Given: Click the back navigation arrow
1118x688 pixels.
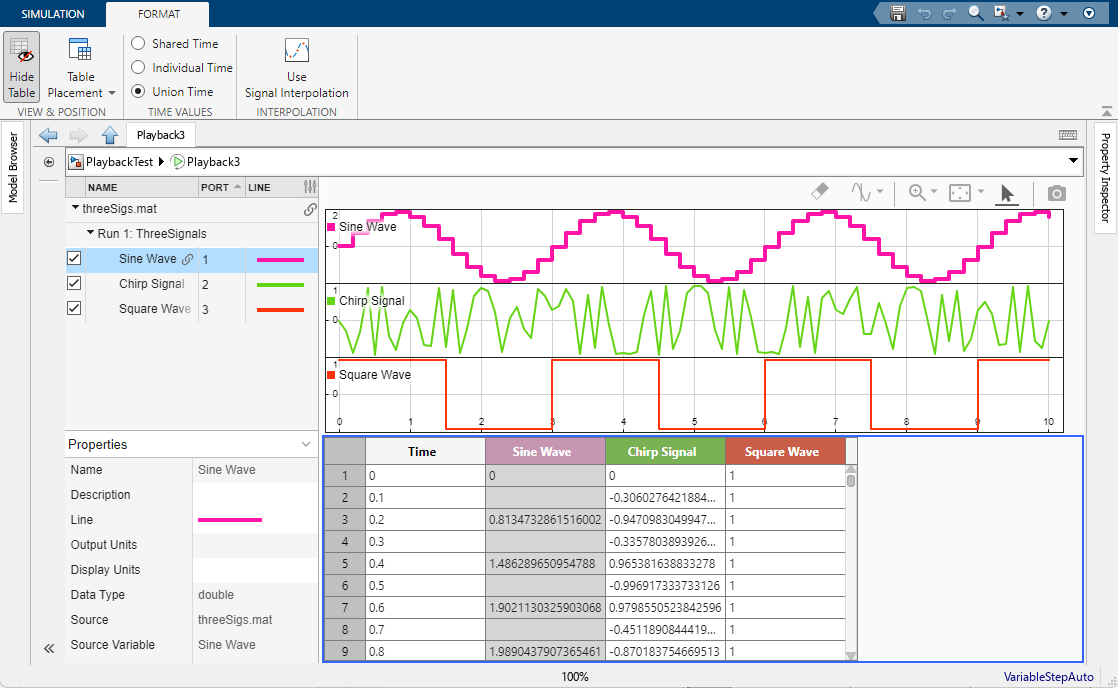Looking at the screenshot, I should (47, 134).
